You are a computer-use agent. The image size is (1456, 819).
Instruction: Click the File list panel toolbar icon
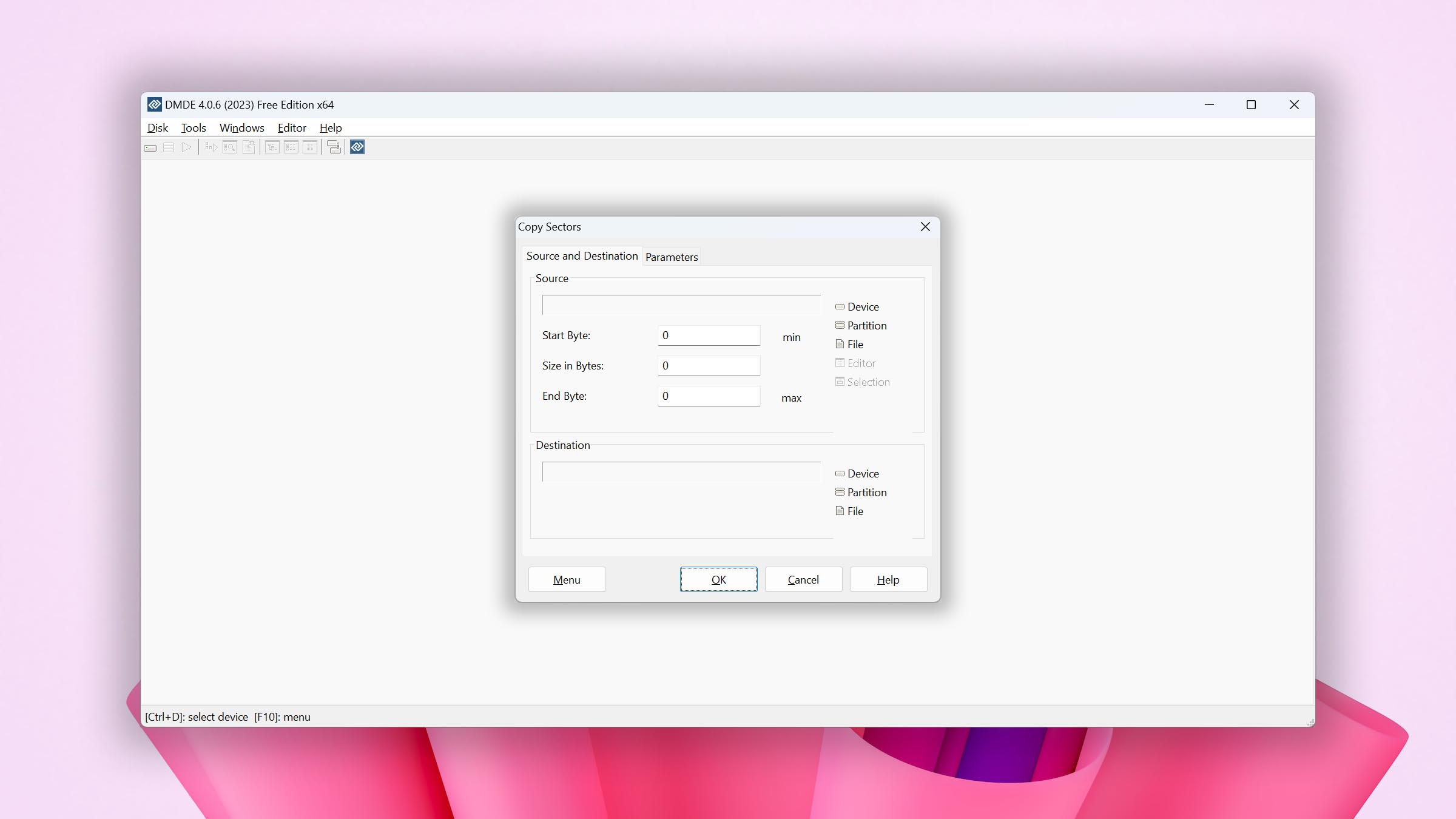point(291,147)
